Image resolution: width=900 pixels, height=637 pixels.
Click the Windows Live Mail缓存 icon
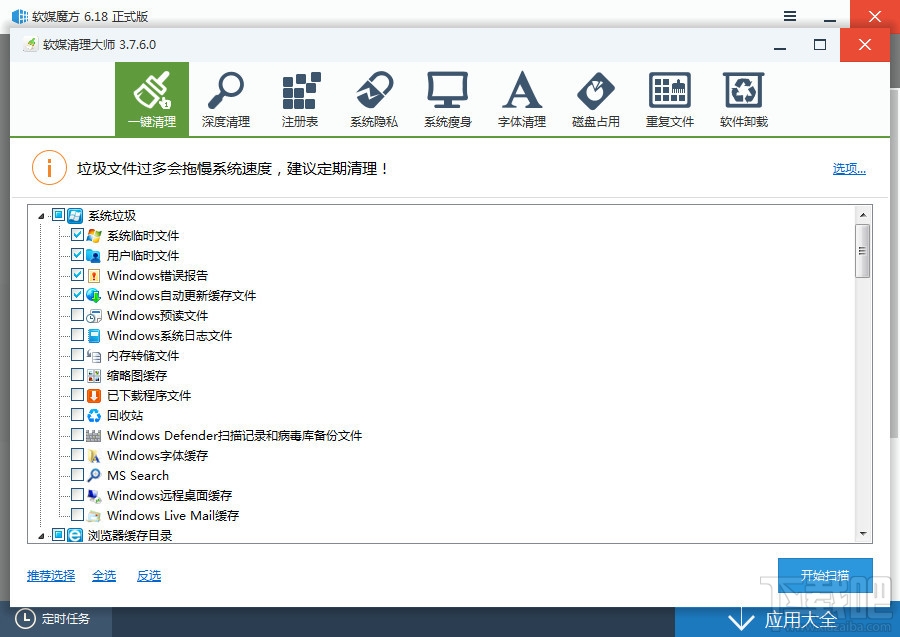tap(94, 515)
